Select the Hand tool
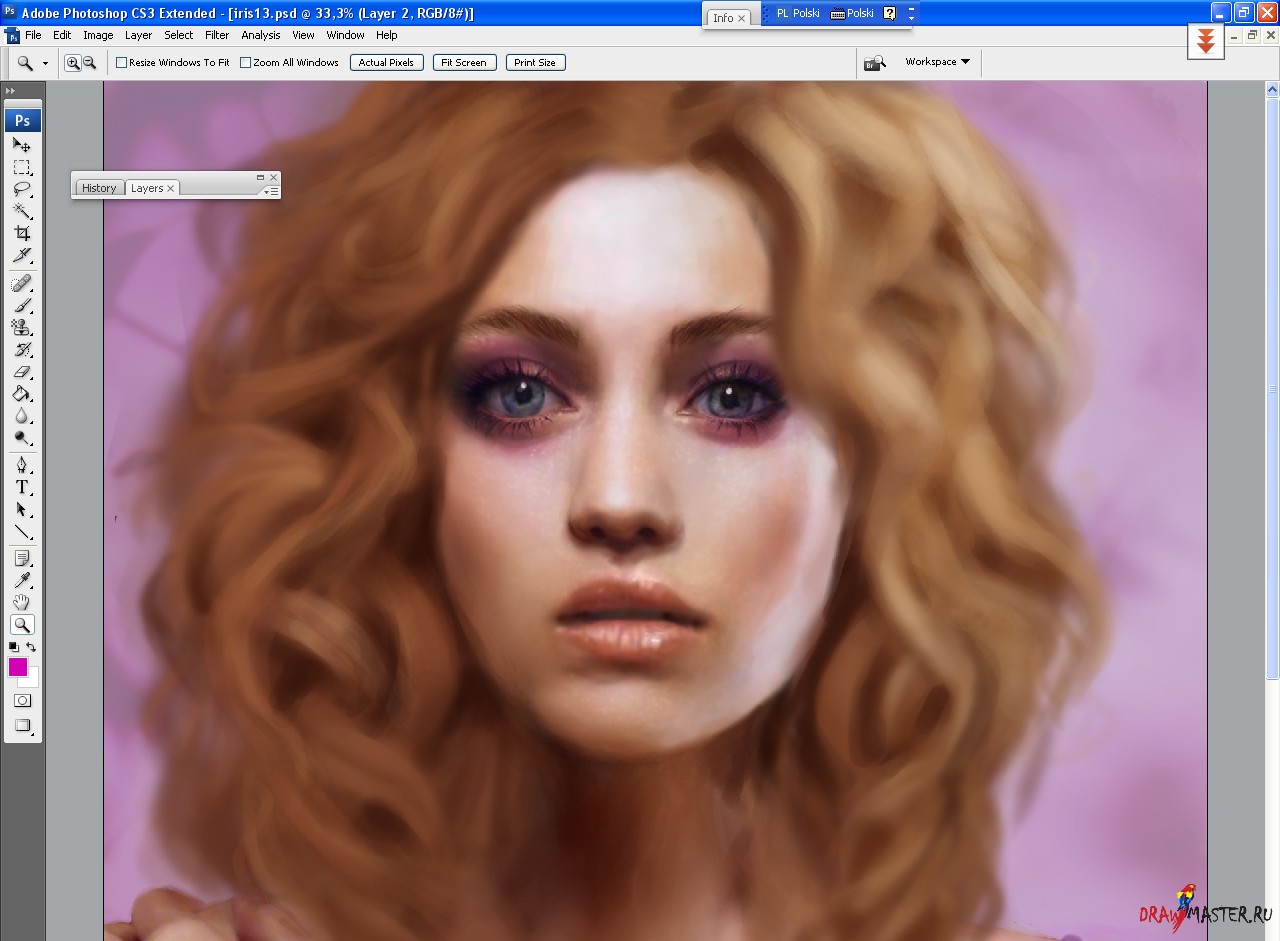The height and width of the screenshot is (941, 1280). (x=22, y=602)
